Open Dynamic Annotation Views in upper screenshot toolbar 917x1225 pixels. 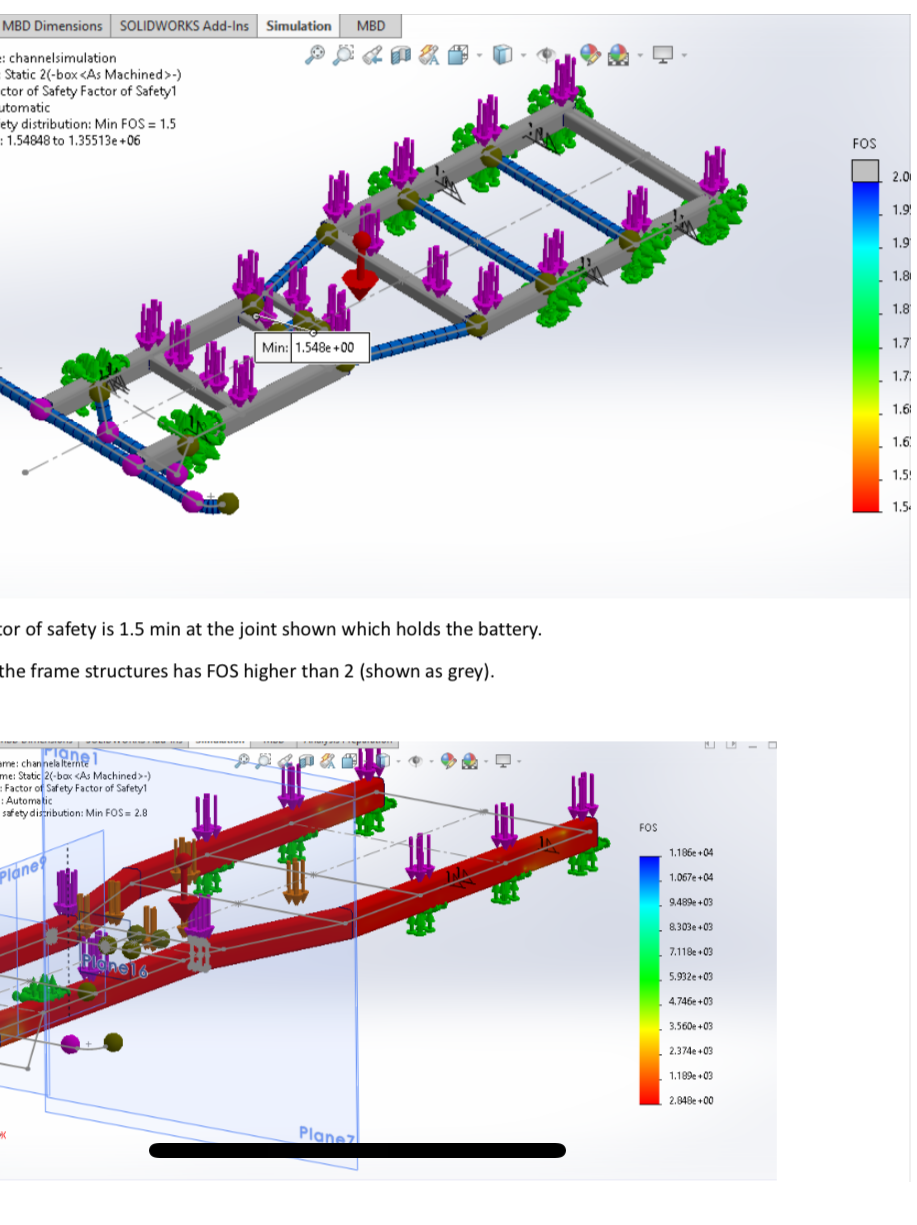pyautogui.click(x=430, y=54)
